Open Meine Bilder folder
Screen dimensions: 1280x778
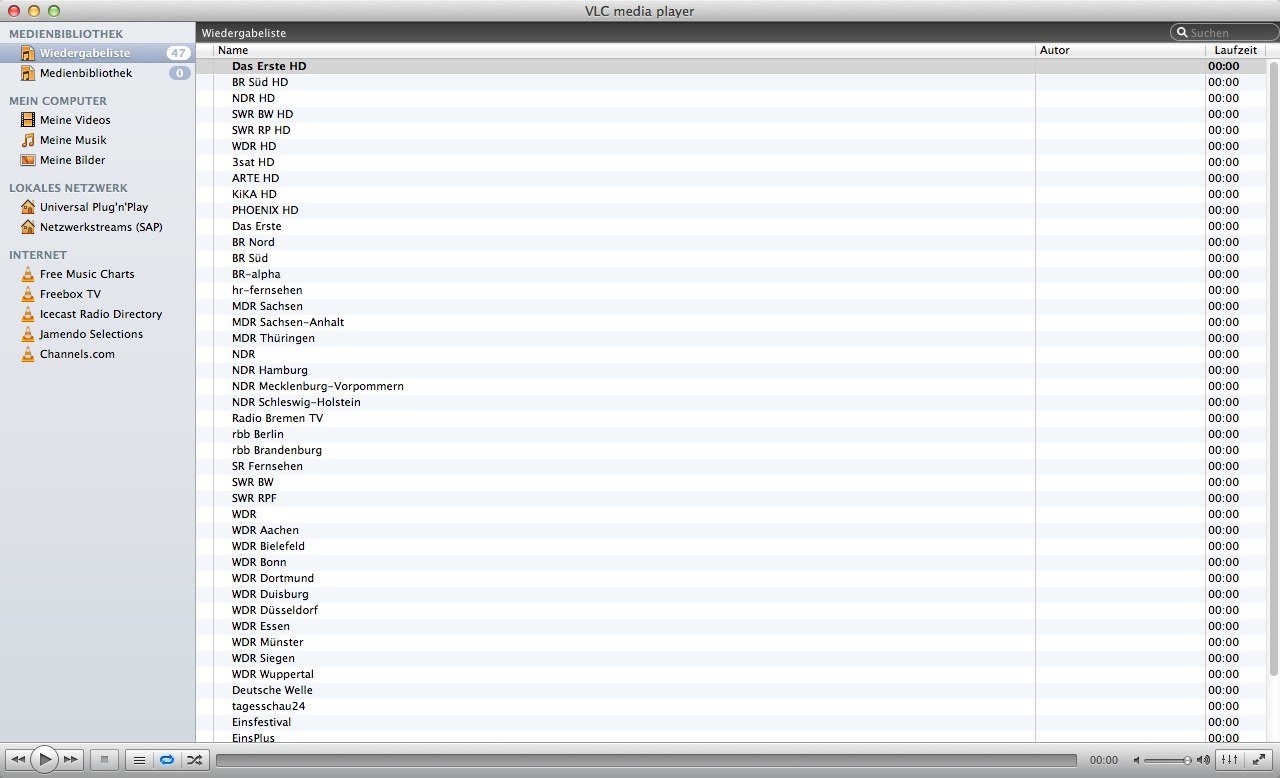[x=97, y=160]
